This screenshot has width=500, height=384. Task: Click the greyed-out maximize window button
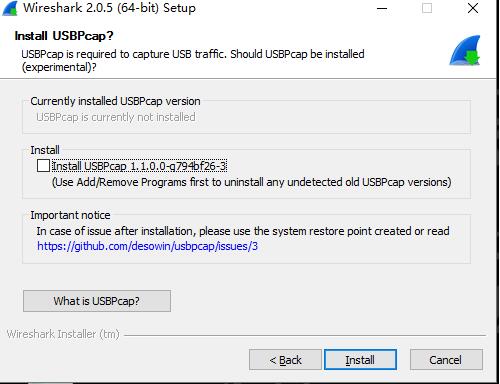point(427,8)
